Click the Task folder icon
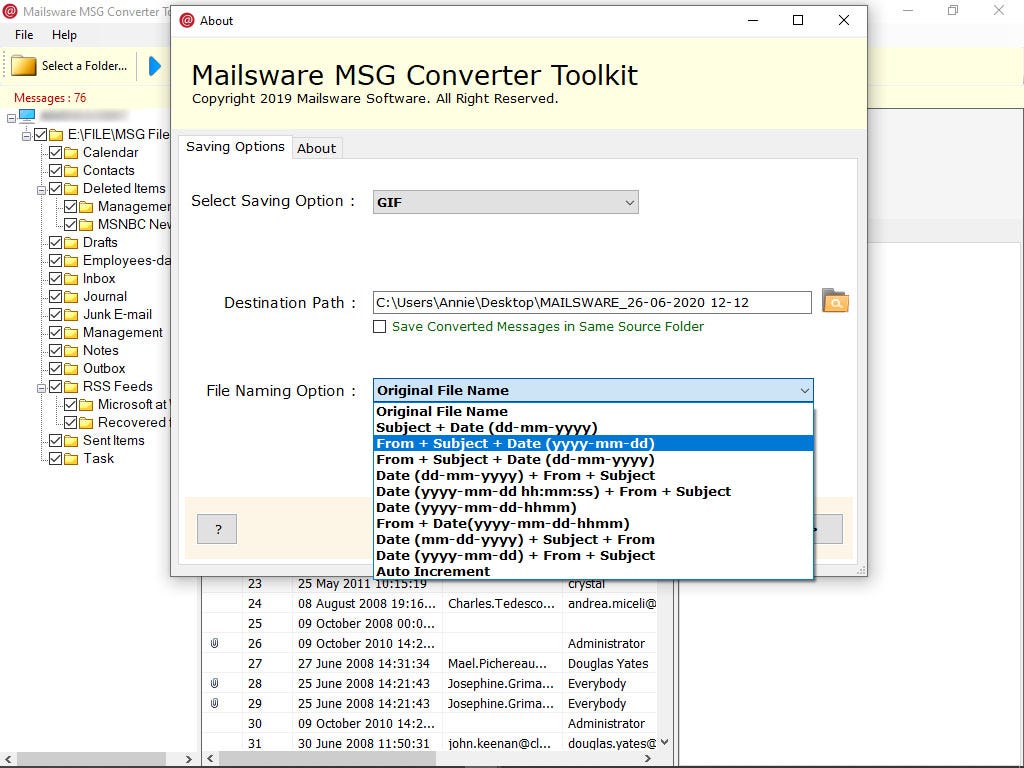 71,459
